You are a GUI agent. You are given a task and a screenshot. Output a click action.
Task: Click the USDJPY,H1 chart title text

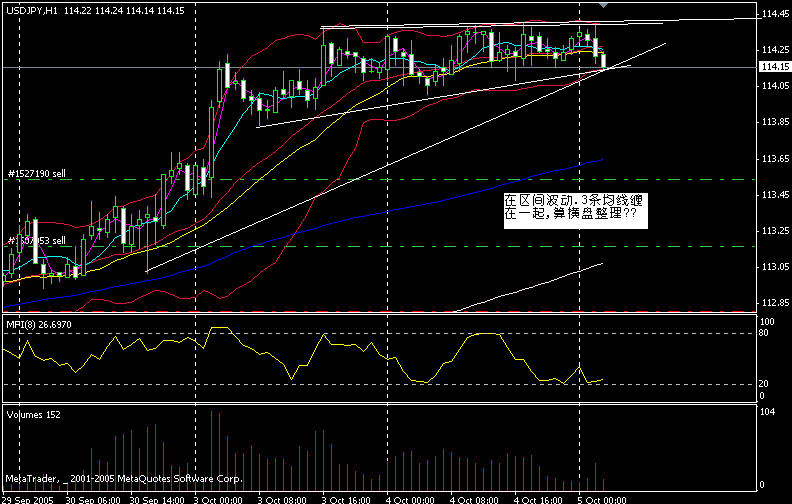tap(31, 11)
